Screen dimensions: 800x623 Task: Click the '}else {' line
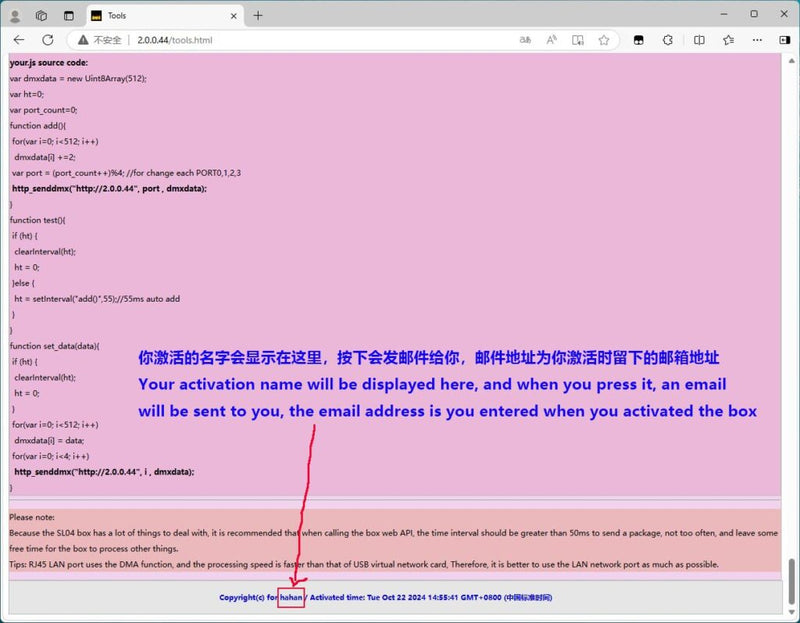click(x=23, y=283)
